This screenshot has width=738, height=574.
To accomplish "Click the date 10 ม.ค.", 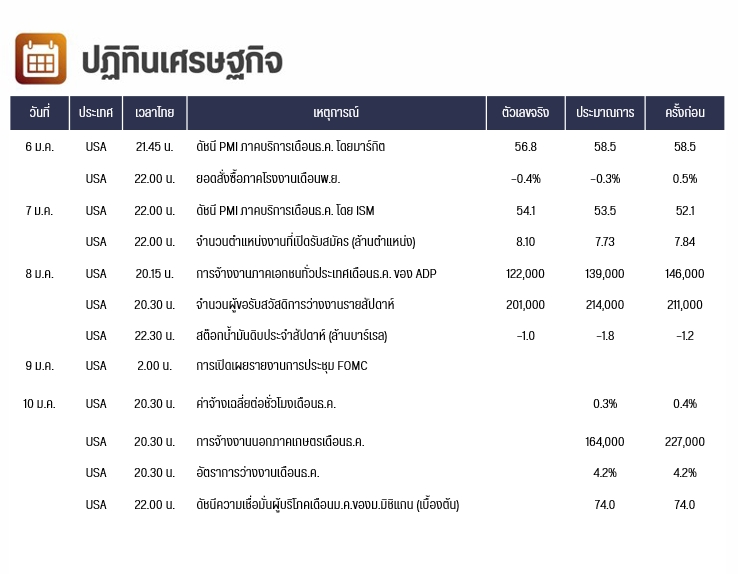I will pyautogui.click(x=40, y=404).
